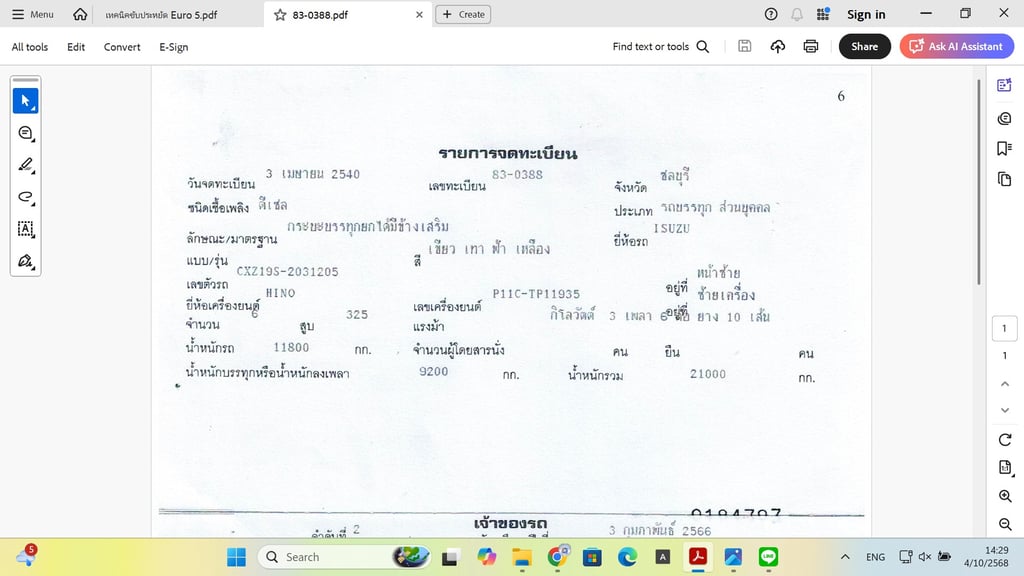This screenshot has height=576, width=1024.
Task: Open the fill and sign pen tool
Action: point(26,261)
